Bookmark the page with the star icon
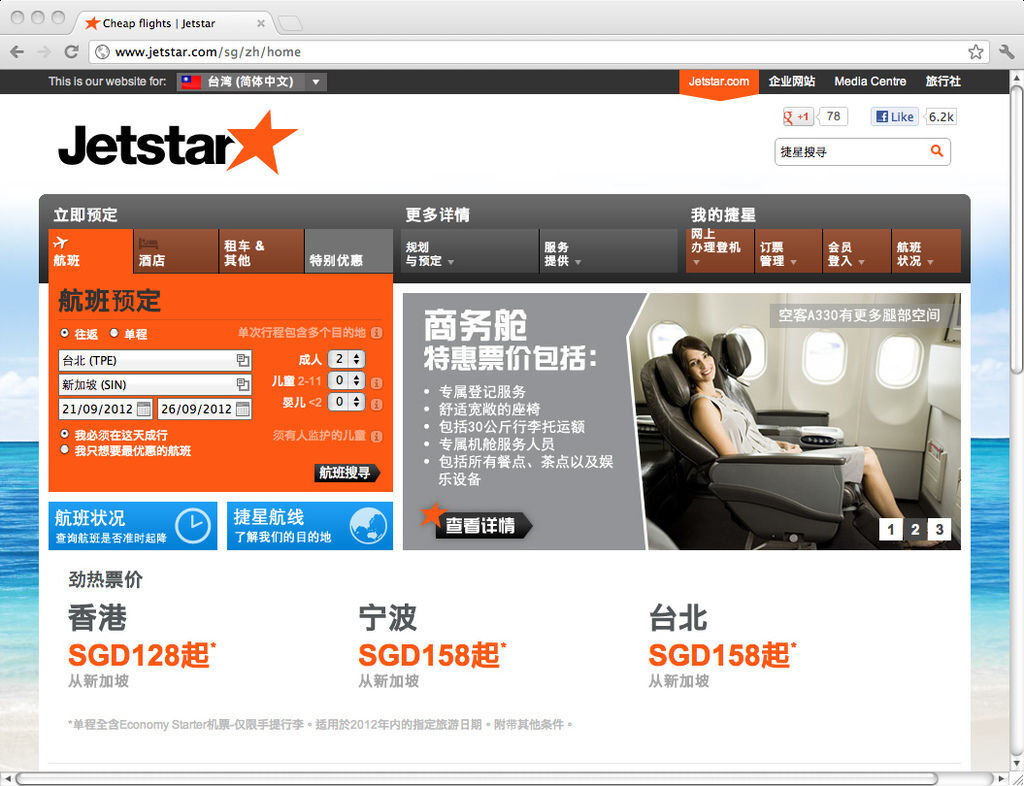This screenshot has width=1024, height=786. coord(976,52)
